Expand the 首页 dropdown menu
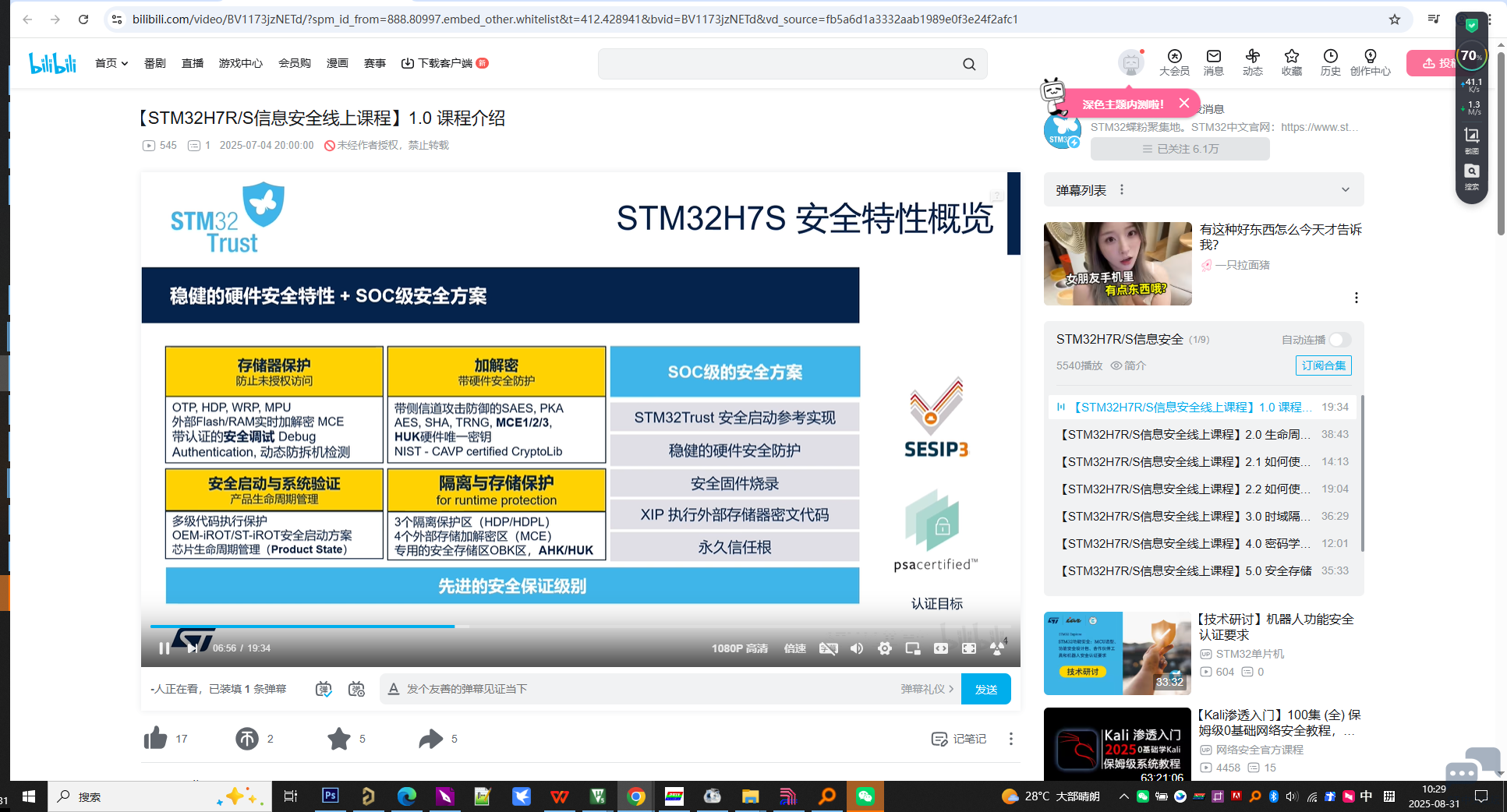 pyautogui.click(x=111, y=63)
